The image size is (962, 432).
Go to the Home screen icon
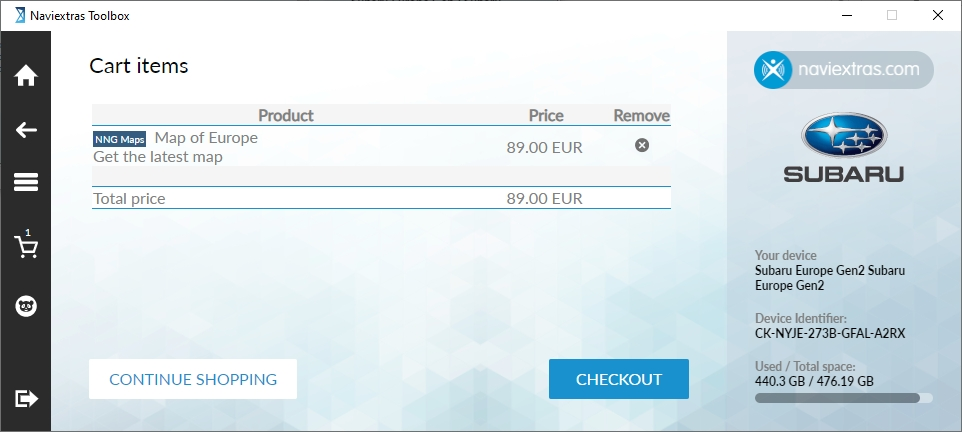pyautogui.click(x=26, y=75)
